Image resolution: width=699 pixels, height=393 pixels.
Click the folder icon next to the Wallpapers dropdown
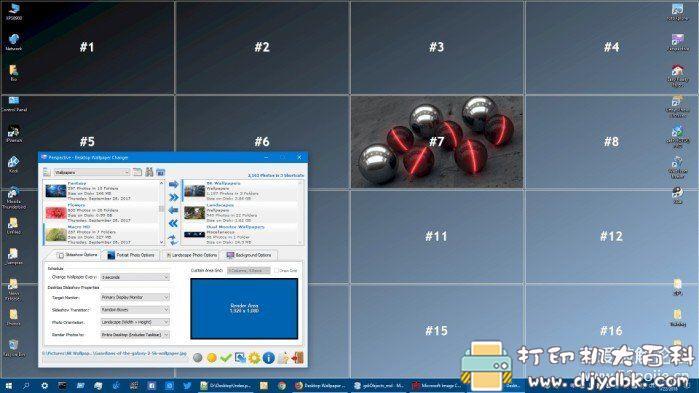click(x=137, y=172)
